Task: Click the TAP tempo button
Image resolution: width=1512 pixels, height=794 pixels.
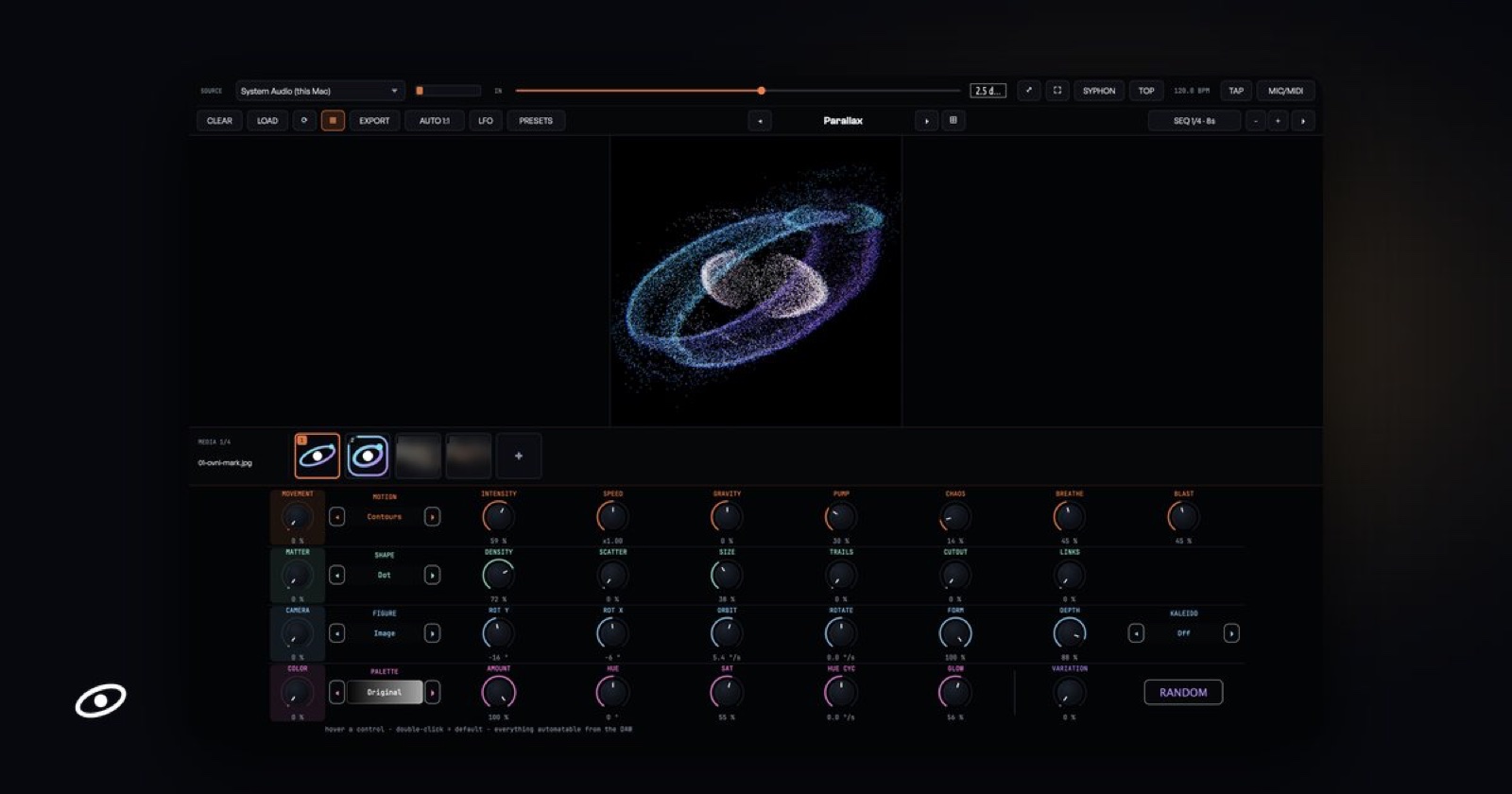Action: click(1236, 91)
